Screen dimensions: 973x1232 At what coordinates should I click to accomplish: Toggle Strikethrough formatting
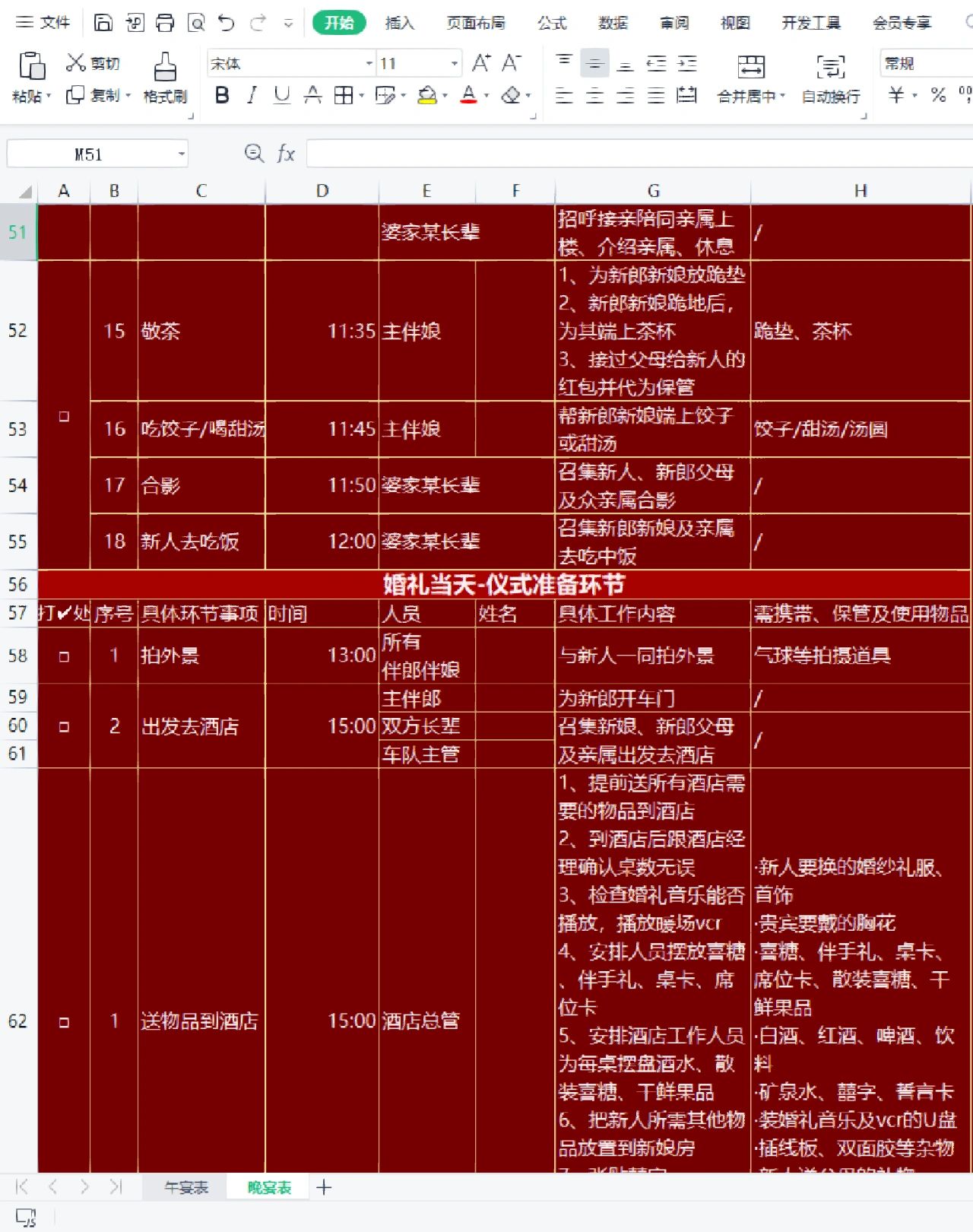pyautogui.click(x=312, y=96)
